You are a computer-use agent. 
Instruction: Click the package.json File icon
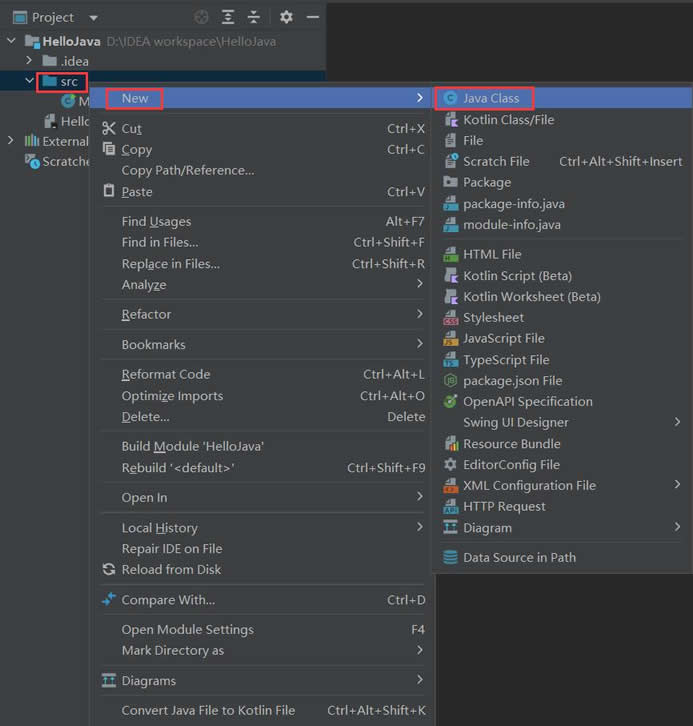pyautogui.click(x=450, y=381)
